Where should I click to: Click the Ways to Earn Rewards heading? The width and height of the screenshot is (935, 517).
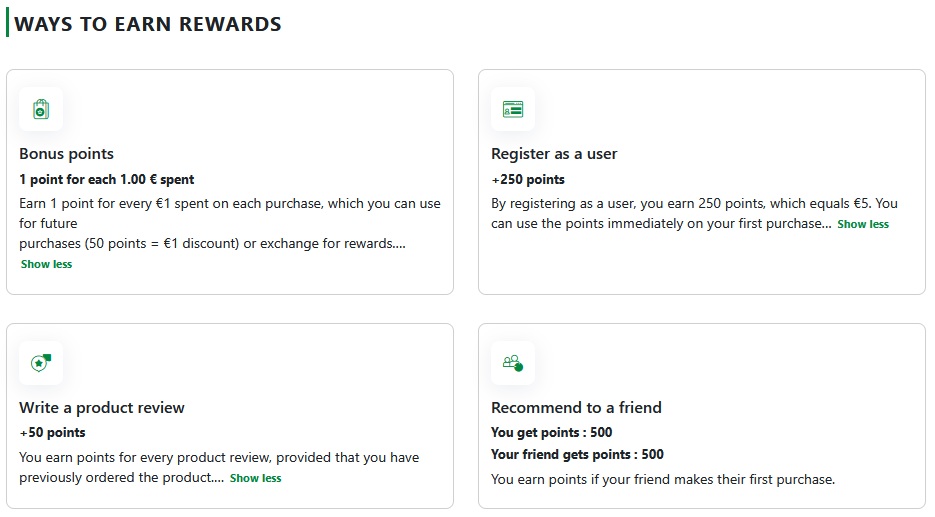click(x=148, y=24)
